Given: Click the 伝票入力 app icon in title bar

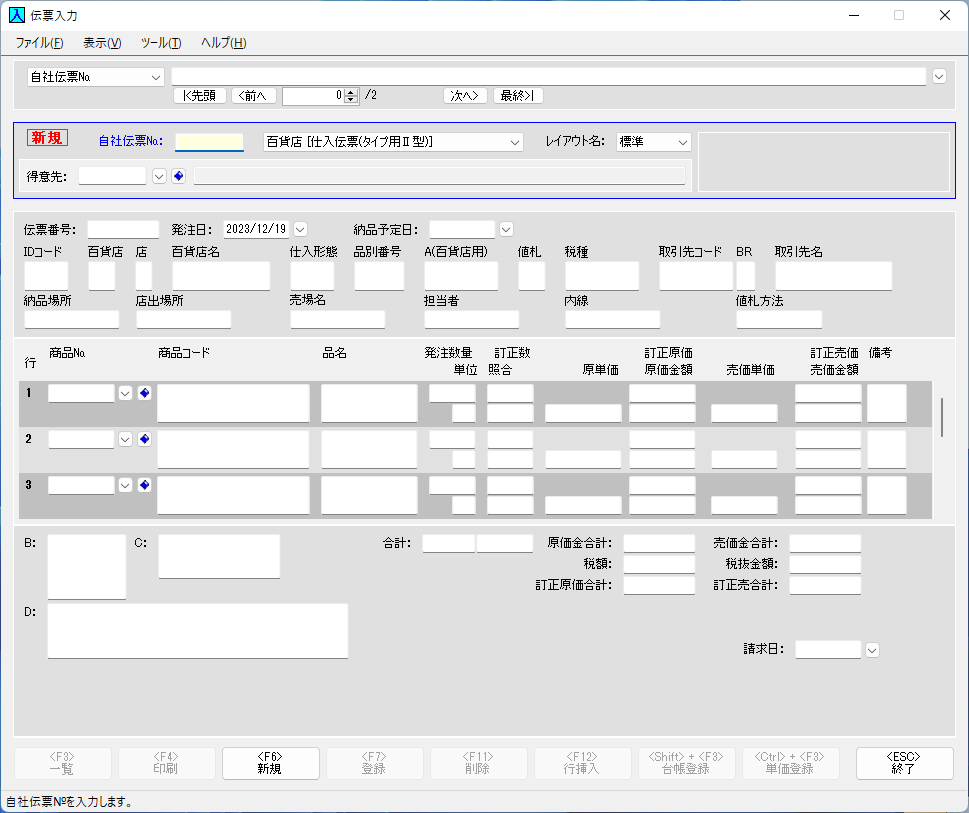Looking at the screenshot, I should pyautogui.click(x=17, y=15).
